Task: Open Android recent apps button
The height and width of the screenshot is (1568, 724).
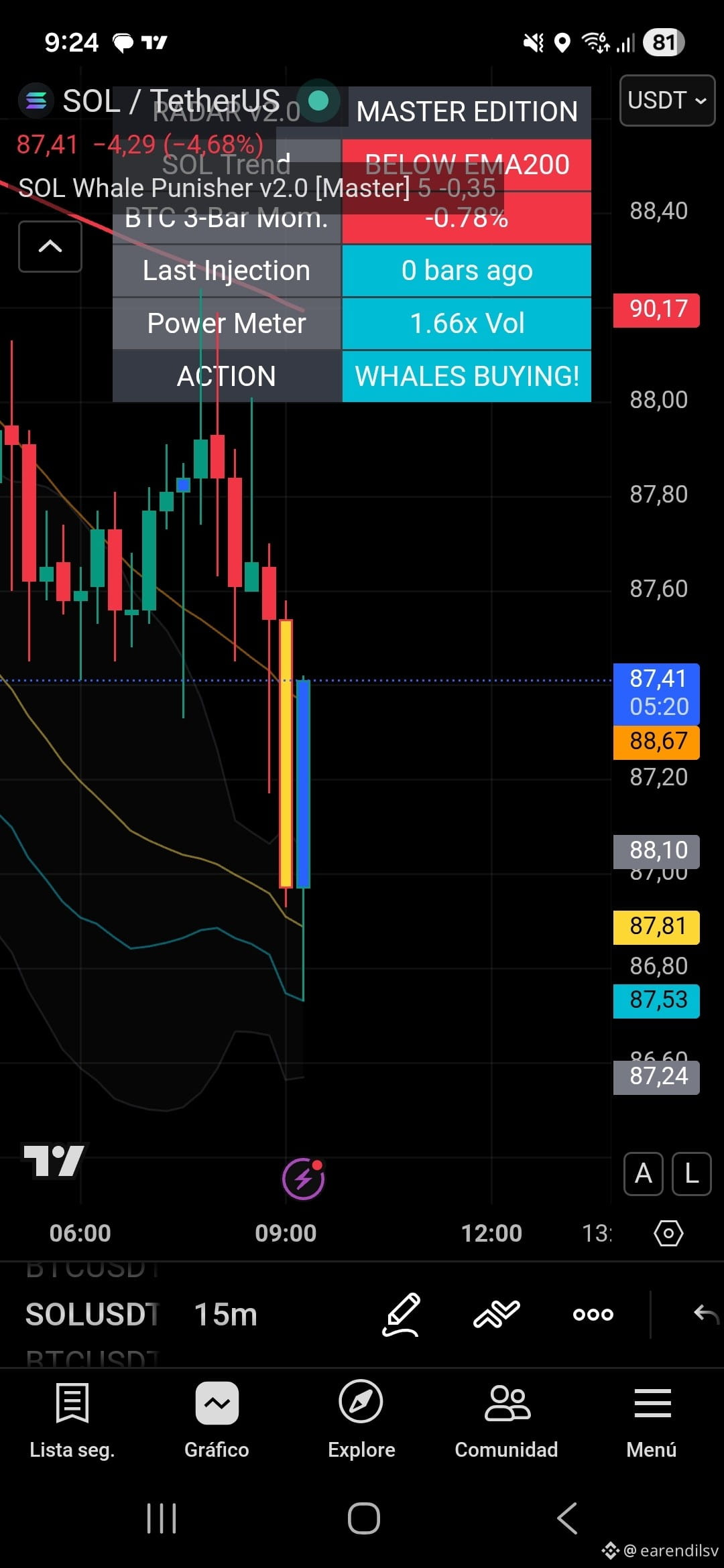Action: (x=162, y=1518)
